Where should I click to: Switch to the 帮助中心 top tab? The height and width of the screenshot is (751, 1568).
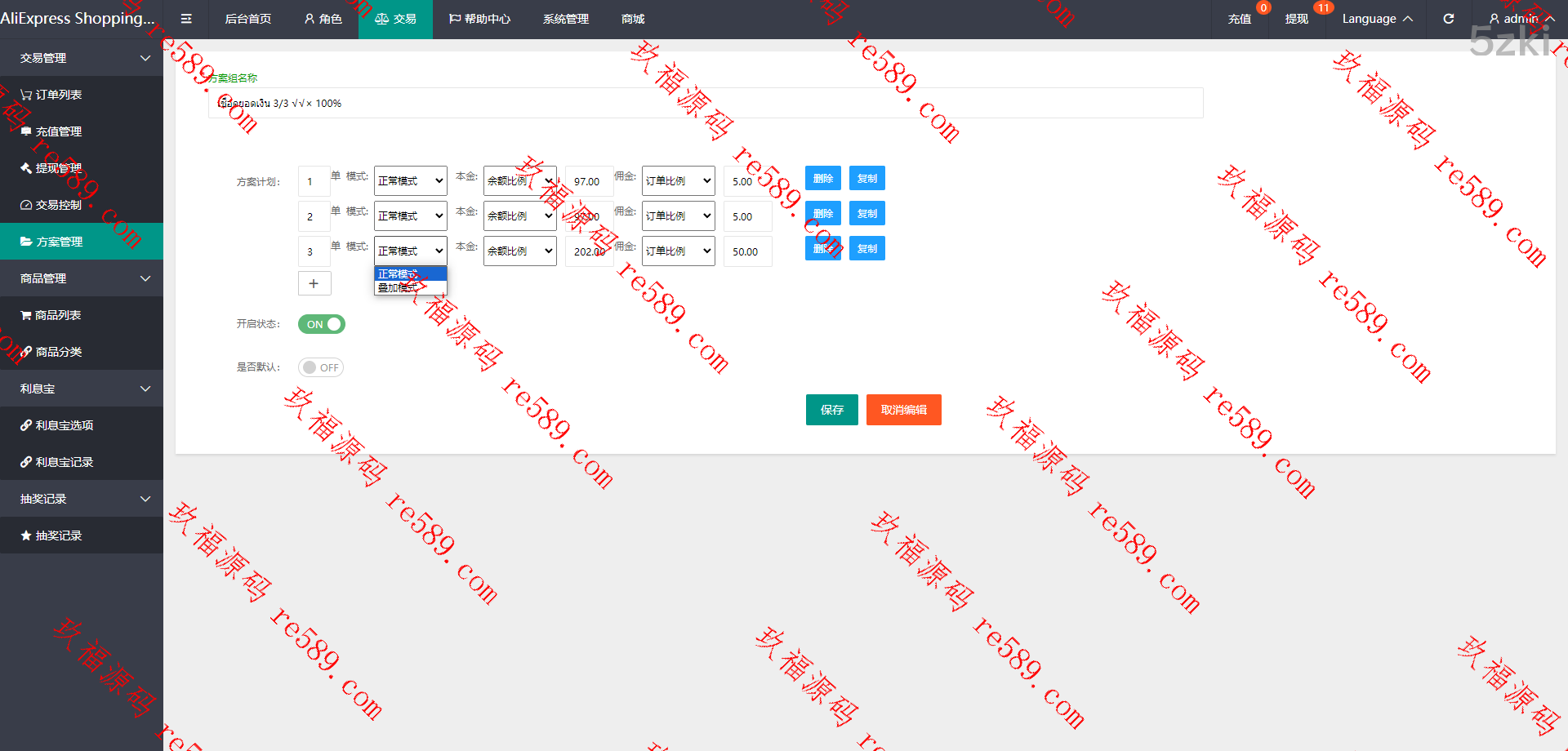click(x=479, y=19)
